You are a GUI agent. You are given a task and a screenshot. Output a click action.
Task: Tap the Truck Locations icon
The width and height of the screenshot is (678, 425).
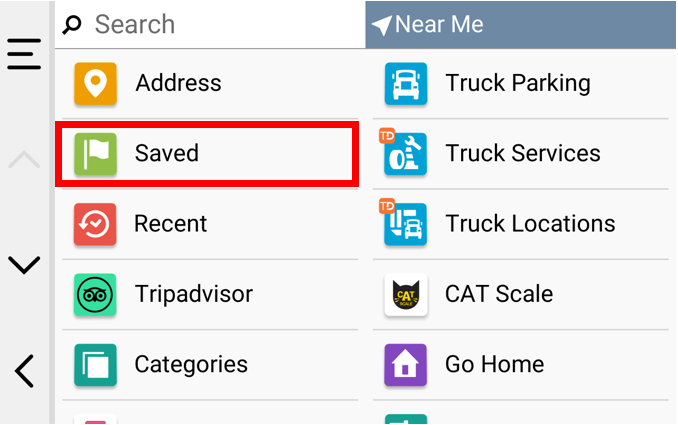405,224
